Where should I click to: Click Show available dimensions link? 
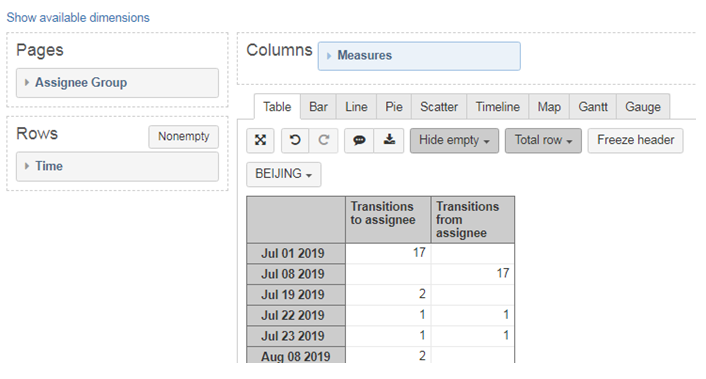[x=78, y=18]
